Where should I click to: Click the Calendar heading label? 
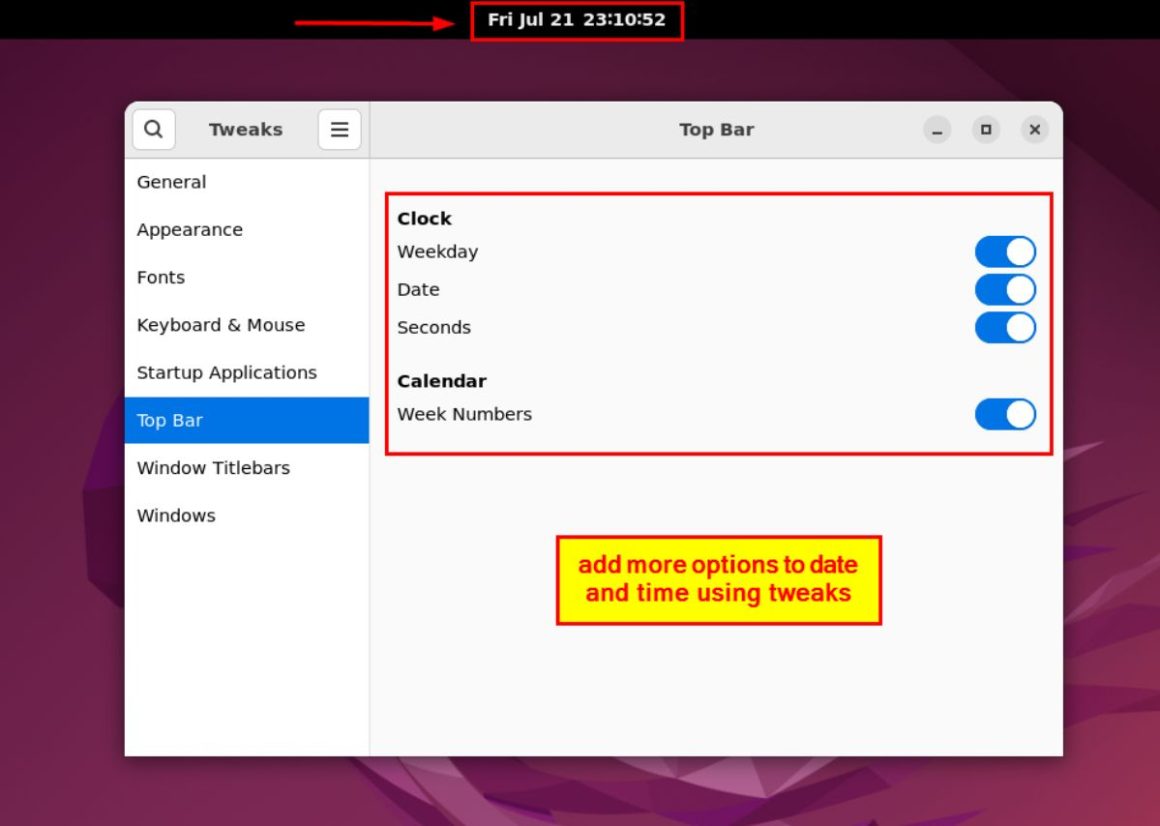[x=442, y=381]
